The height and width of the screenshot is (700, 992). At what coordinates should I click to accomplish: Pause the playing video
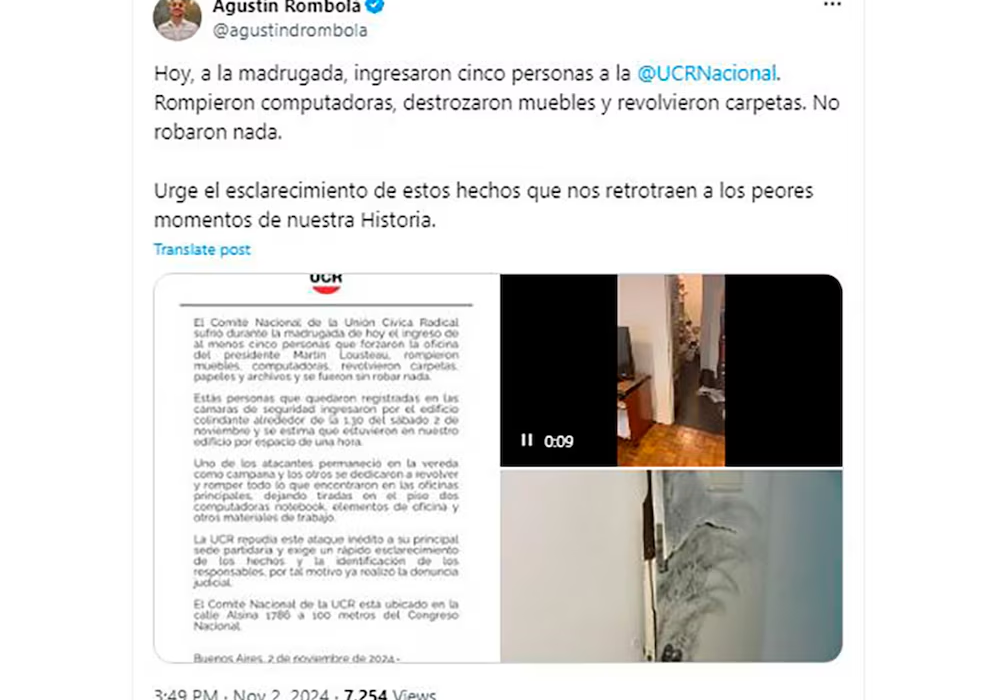click(x=526, y=440)
